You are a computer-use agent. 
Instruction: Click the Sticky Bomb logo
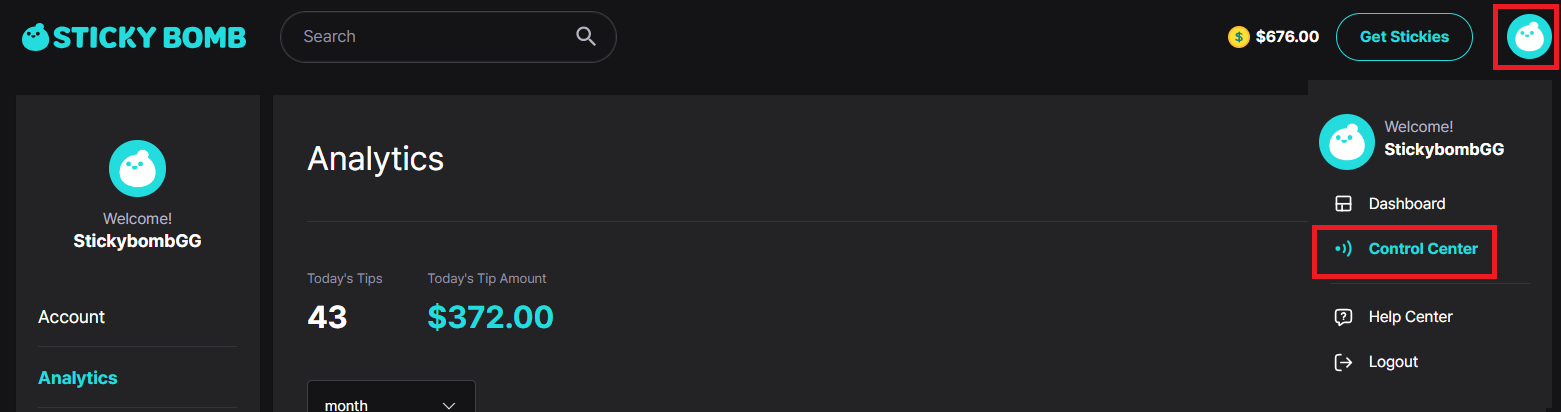click(134, 37)
